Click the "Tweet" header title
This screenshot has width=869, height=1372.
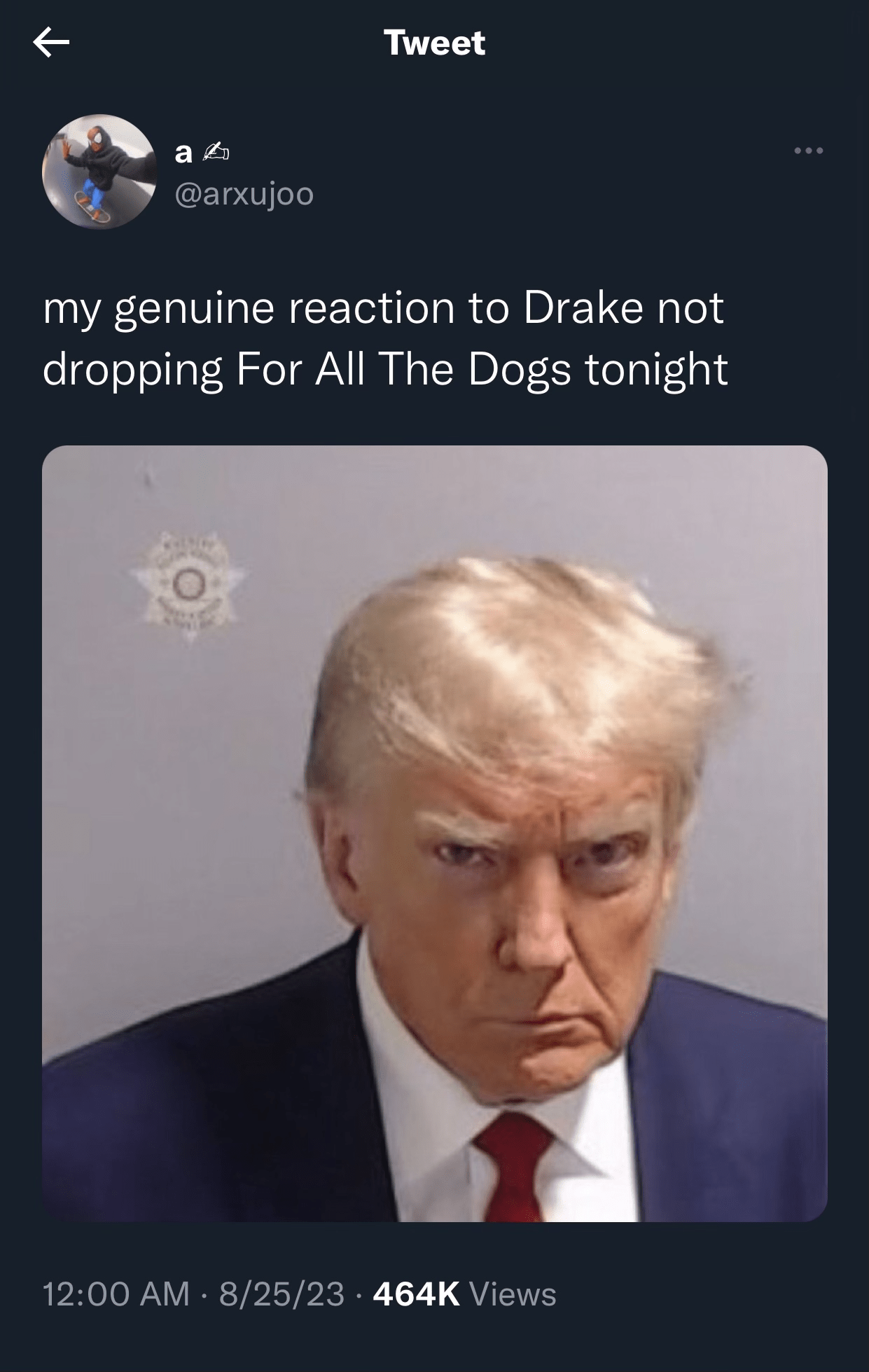click(434, 43)
